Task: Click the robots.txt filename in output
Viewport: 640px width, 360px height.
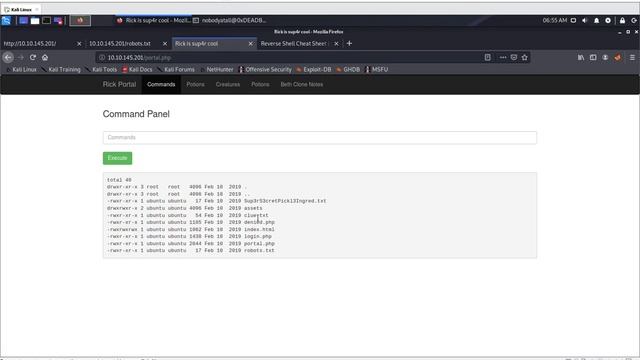Action: [x=259, y=251]
